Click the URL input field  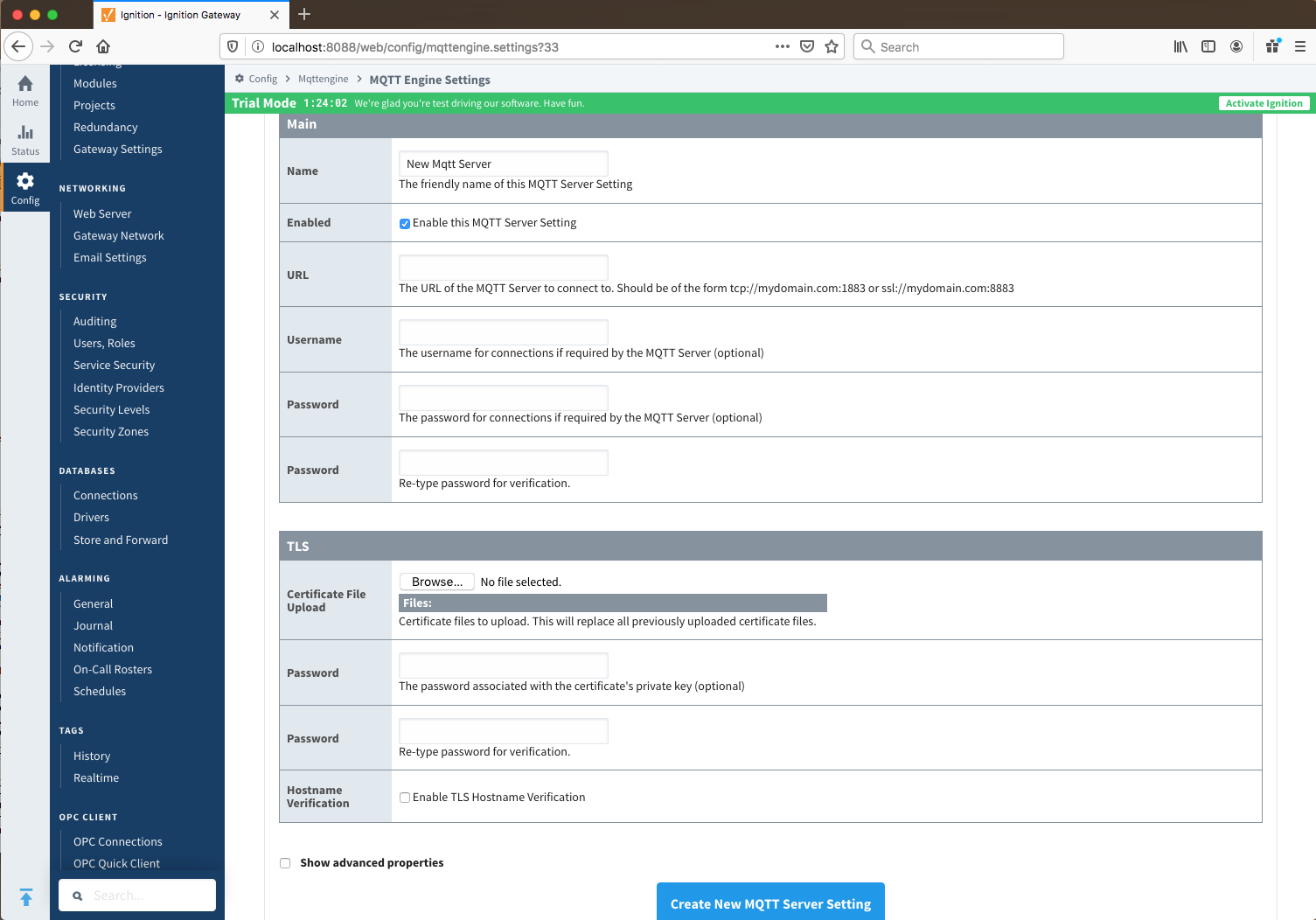tap(504, 268)
